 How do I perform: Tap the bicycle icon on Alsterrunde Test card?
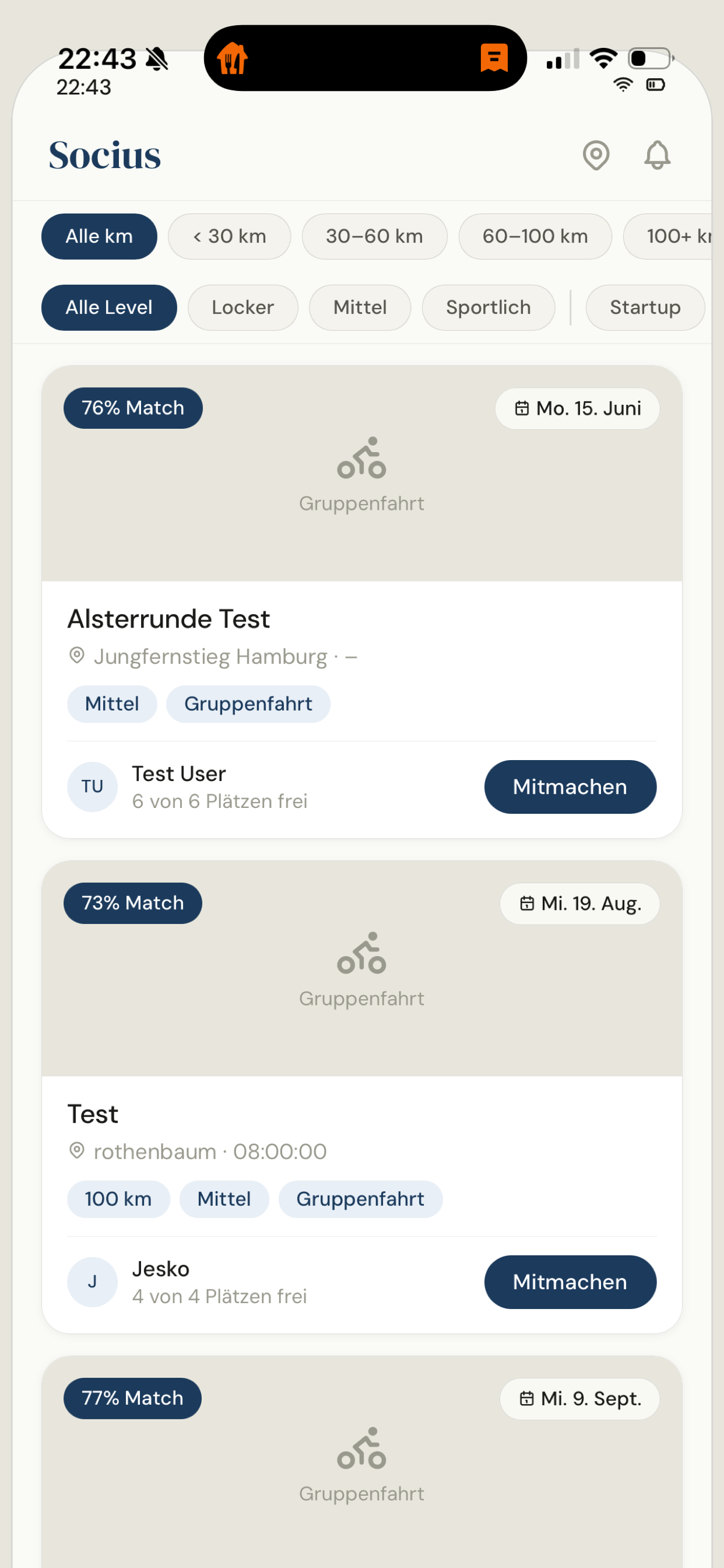tap(361, 458)
